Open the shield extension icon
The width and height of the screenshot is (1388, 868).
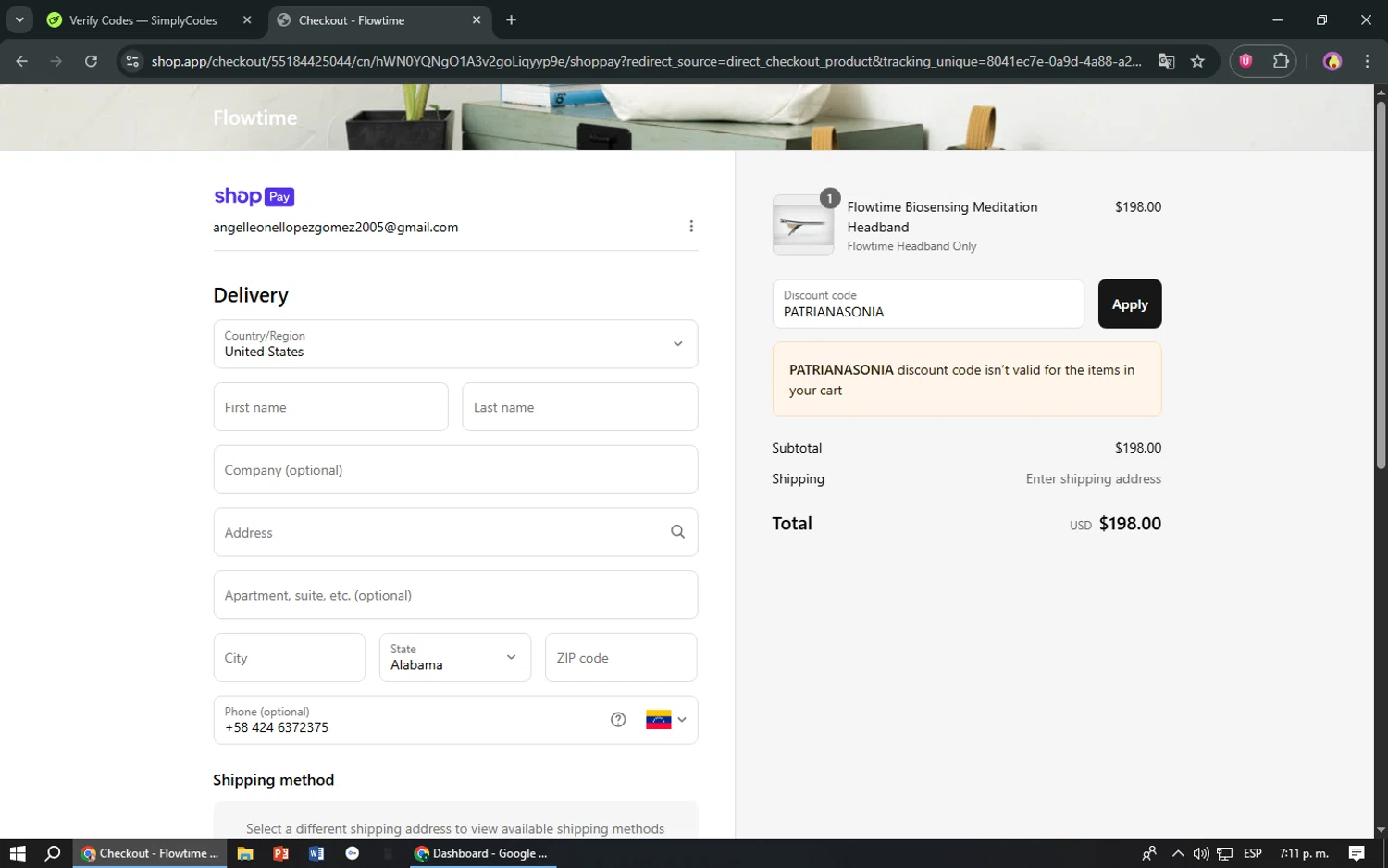(x=1246, y=61)
